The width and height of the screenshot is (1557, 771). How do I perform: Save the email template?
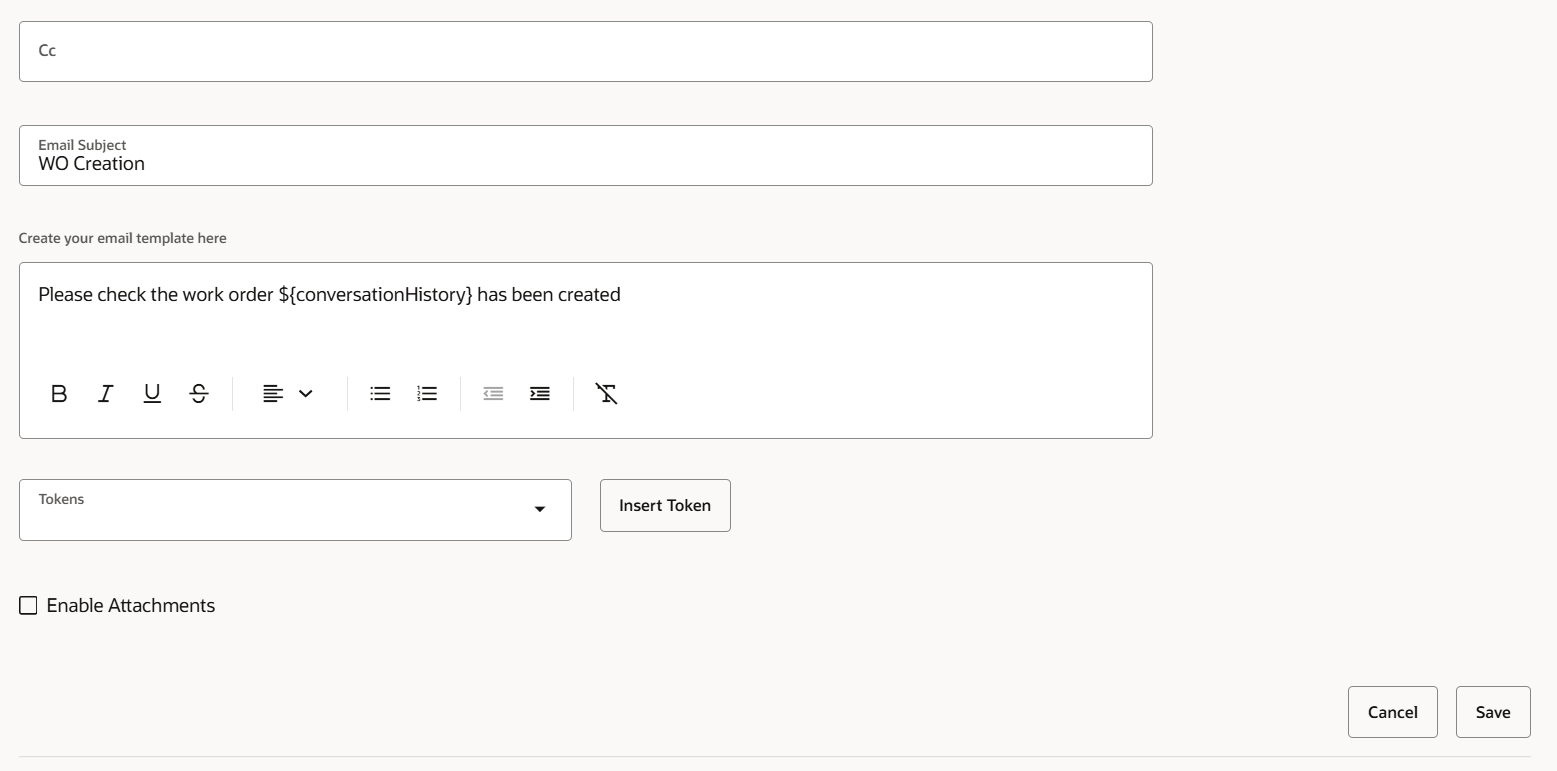point(1493,712)
